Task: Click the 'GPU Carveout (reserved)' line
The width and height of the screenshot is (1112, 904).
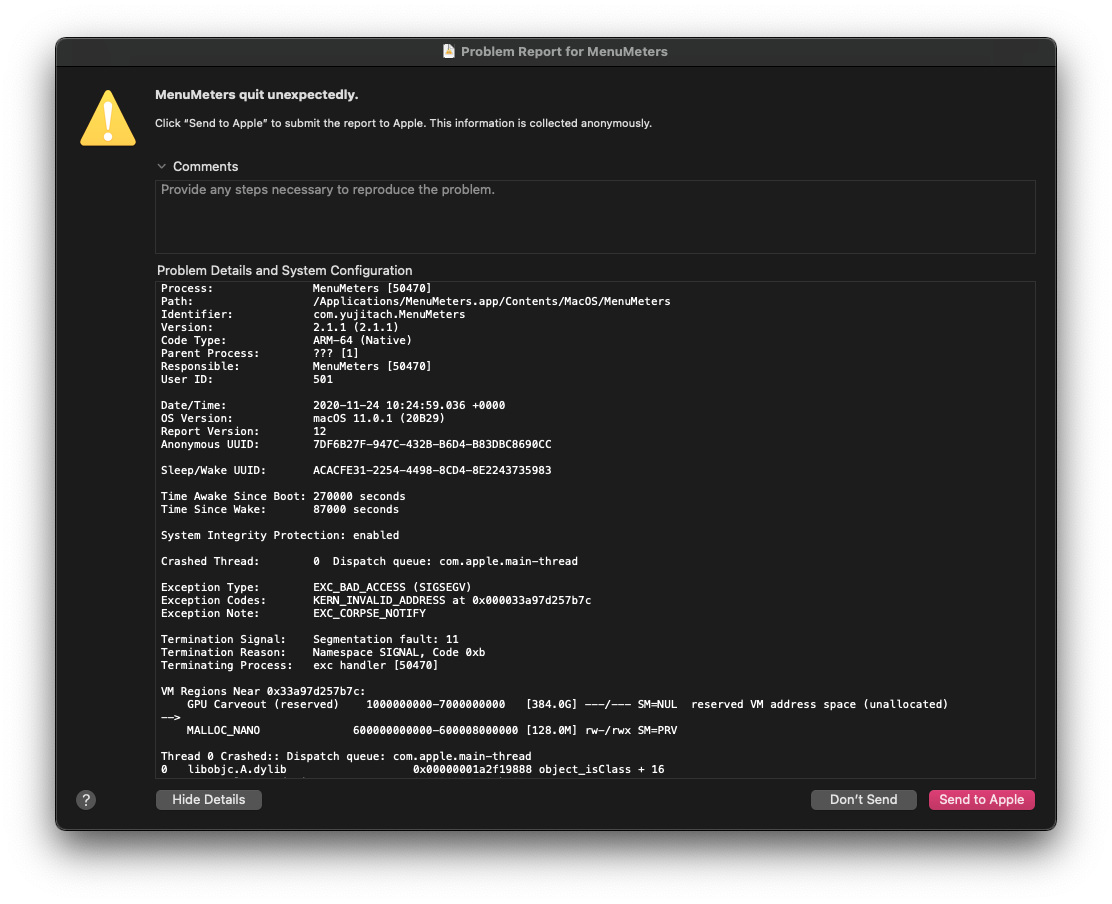Action: [567, 704]
